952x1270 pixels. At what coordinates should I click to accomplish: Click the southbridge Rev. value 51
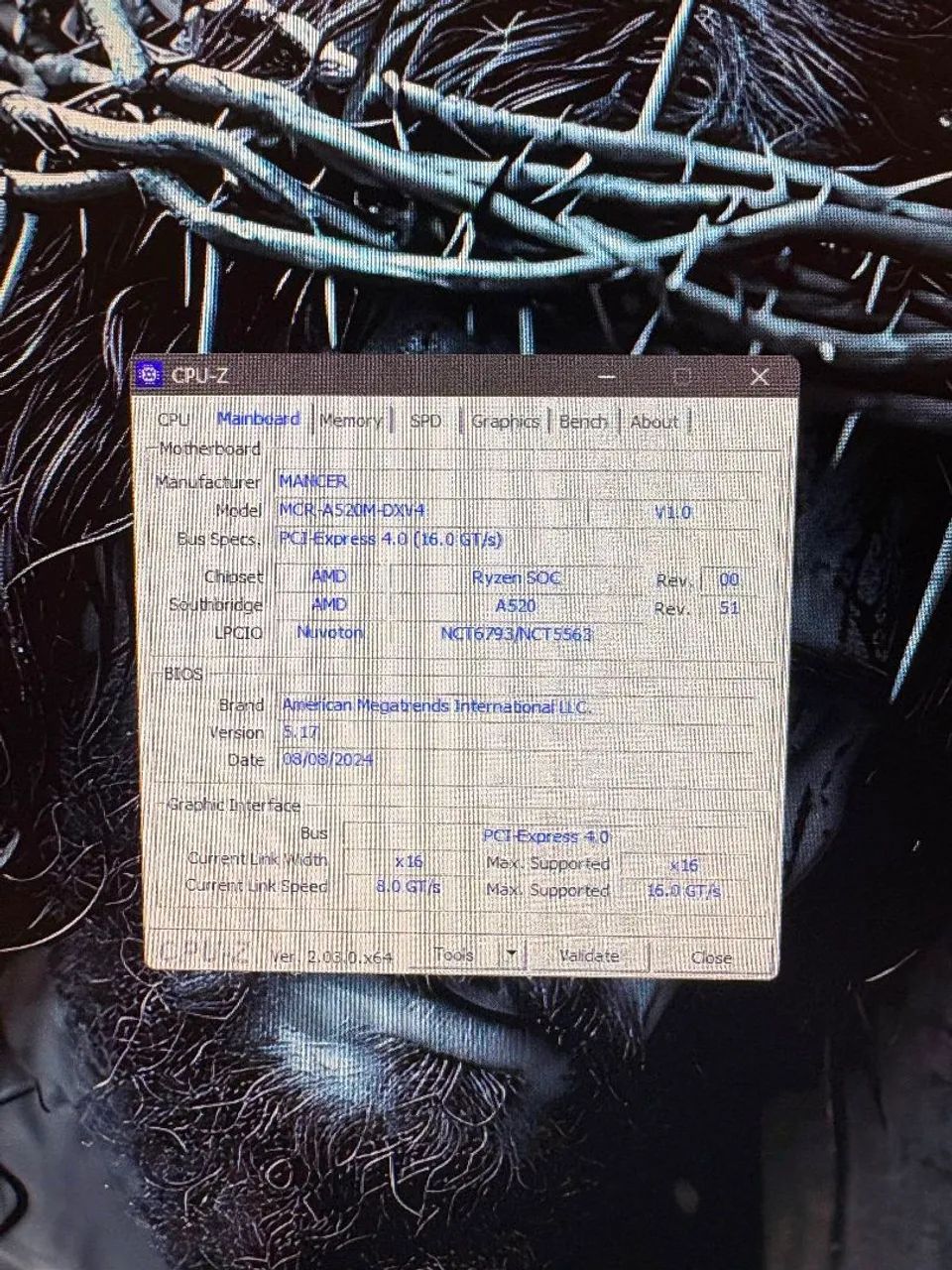729,607
